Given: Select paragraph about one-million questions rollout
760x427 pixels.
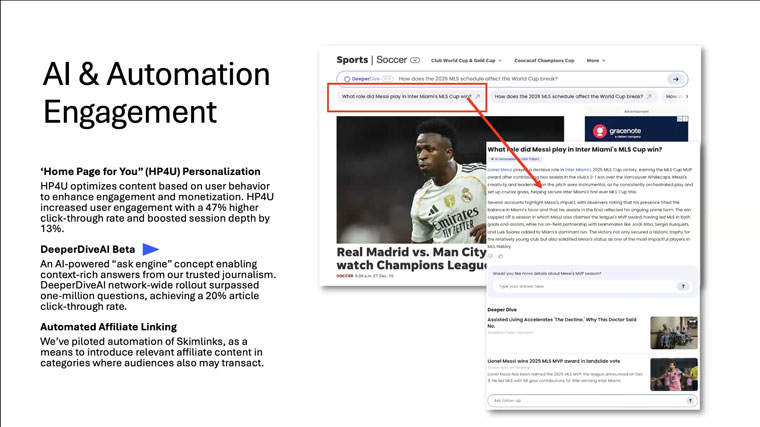Looking at the screenshot, I should 158,285.
